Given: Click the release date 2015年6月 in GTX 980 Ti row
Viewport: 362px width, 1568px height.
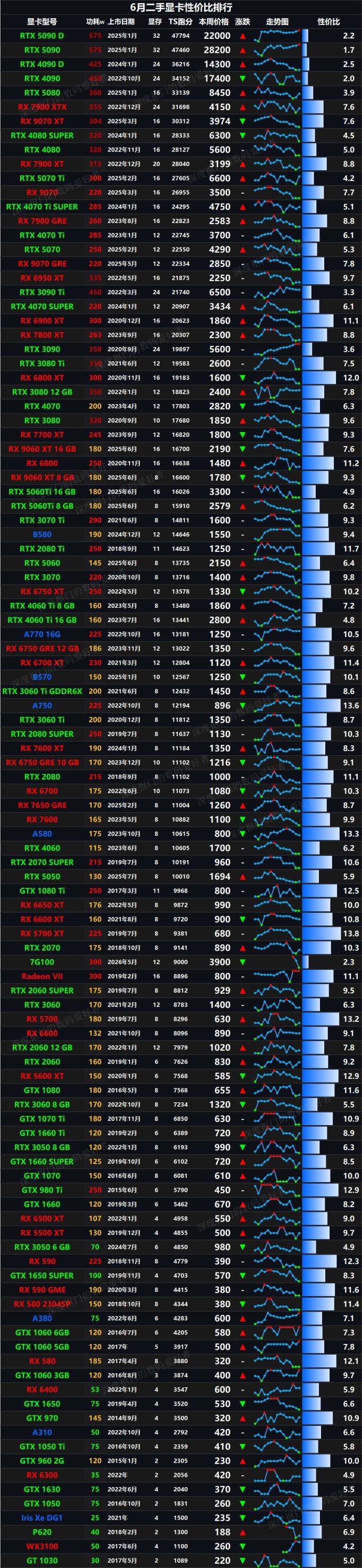Looking at the screenshot, I should point(123,1190).
